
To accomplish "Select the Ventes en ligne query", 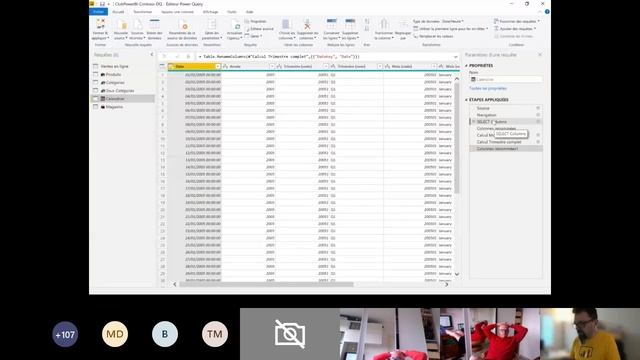I will (x=122, y=66).
